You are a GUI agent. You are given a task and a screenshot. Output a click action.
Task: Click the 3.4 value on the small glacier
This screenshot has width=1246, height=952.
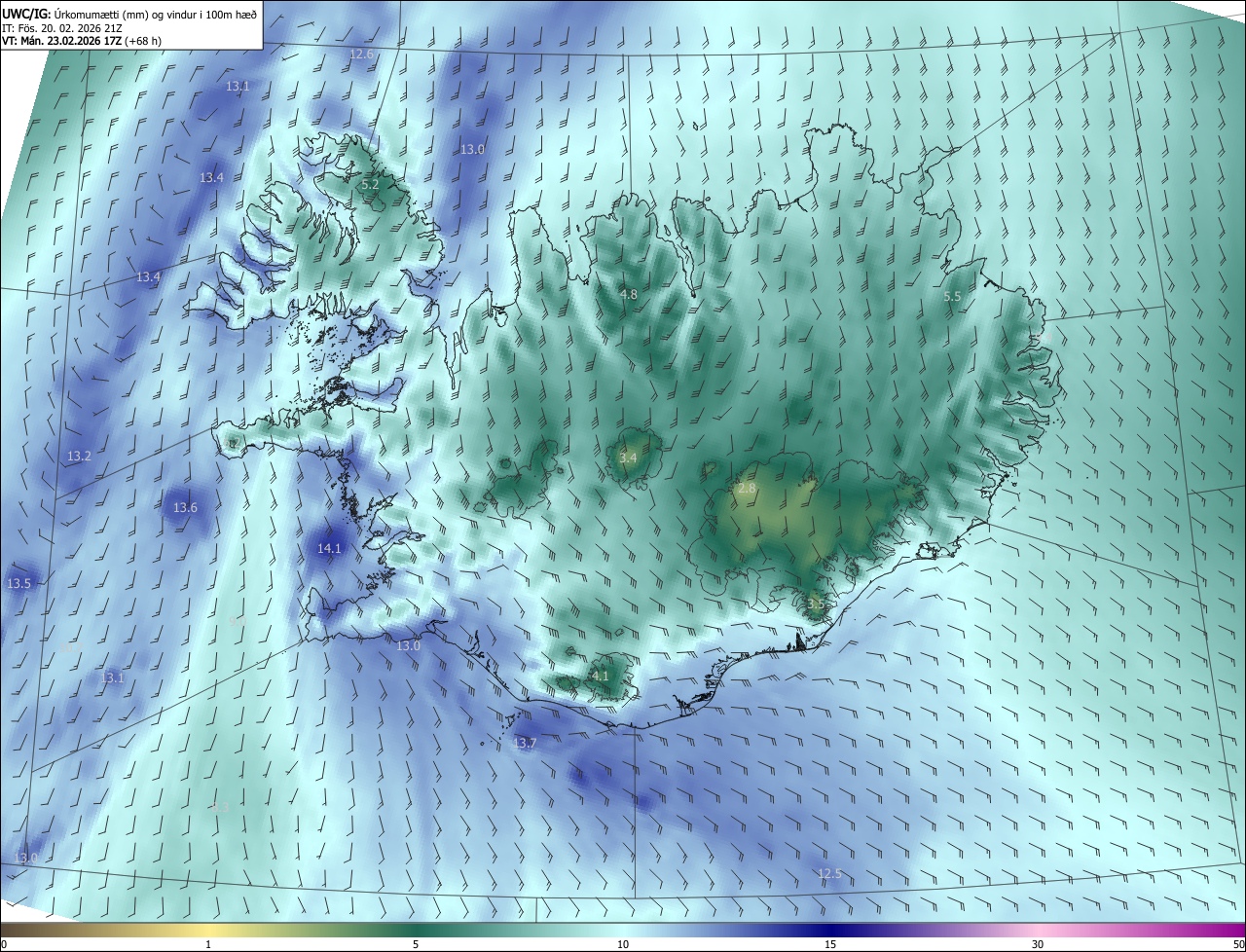click(x=628, y=458)
